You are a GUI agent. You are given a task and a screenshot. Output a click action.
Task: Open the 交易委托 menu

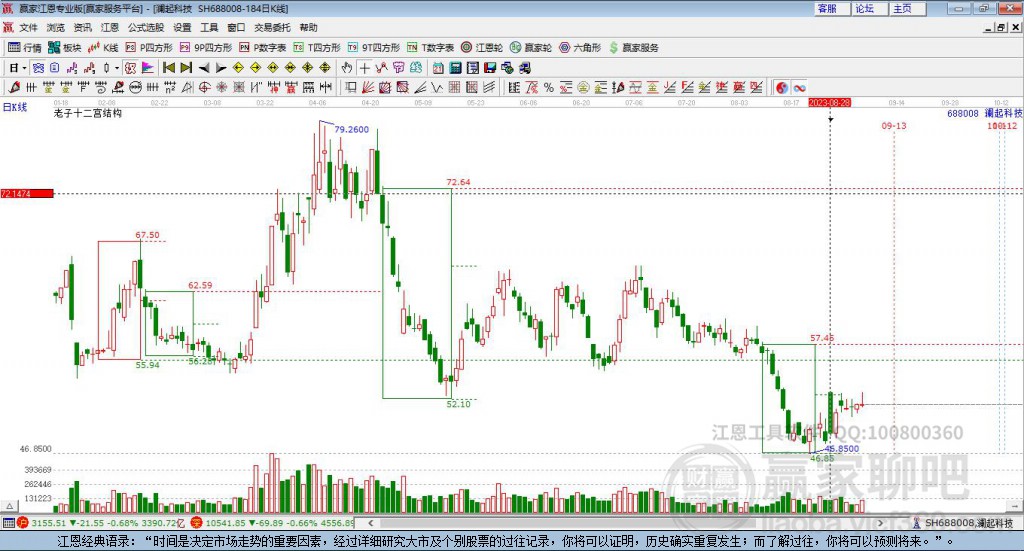272,27
